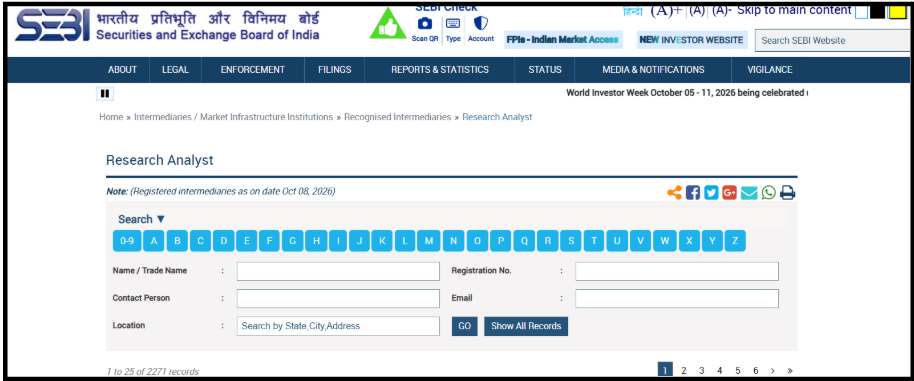Go to Home breadcrumb
Image resolution: width=914 pixels, height=381 pixels.
click(x=111, y=117)
